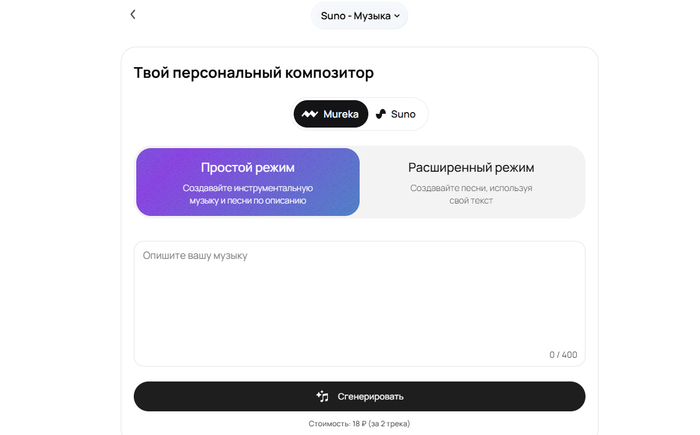Click the Suno music note logo icon
The image size is (700, 435).
tap(381, 114)
